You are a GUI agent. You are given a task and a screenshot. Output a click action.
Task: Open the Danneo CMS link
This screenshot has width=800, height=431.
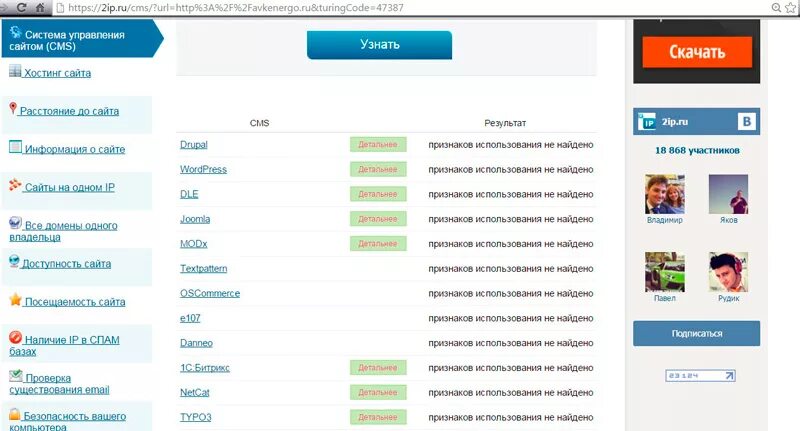point(196,343)
